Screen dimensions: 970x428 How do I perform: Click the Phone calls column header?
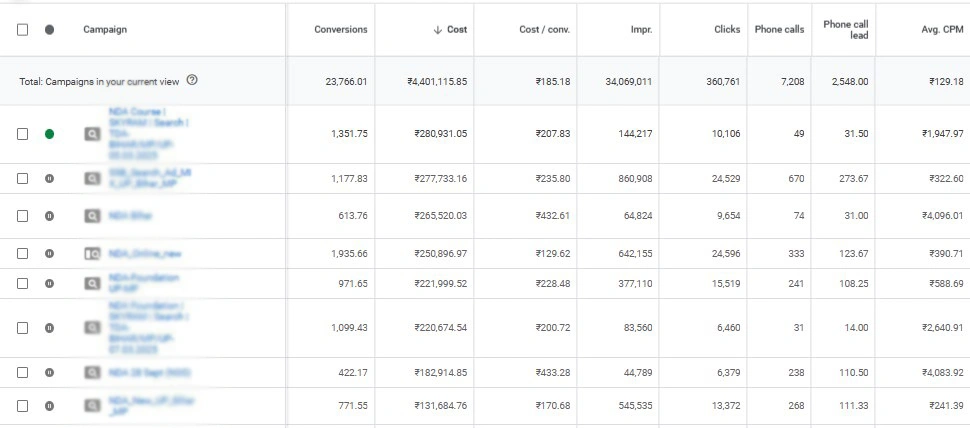(779, 30)
